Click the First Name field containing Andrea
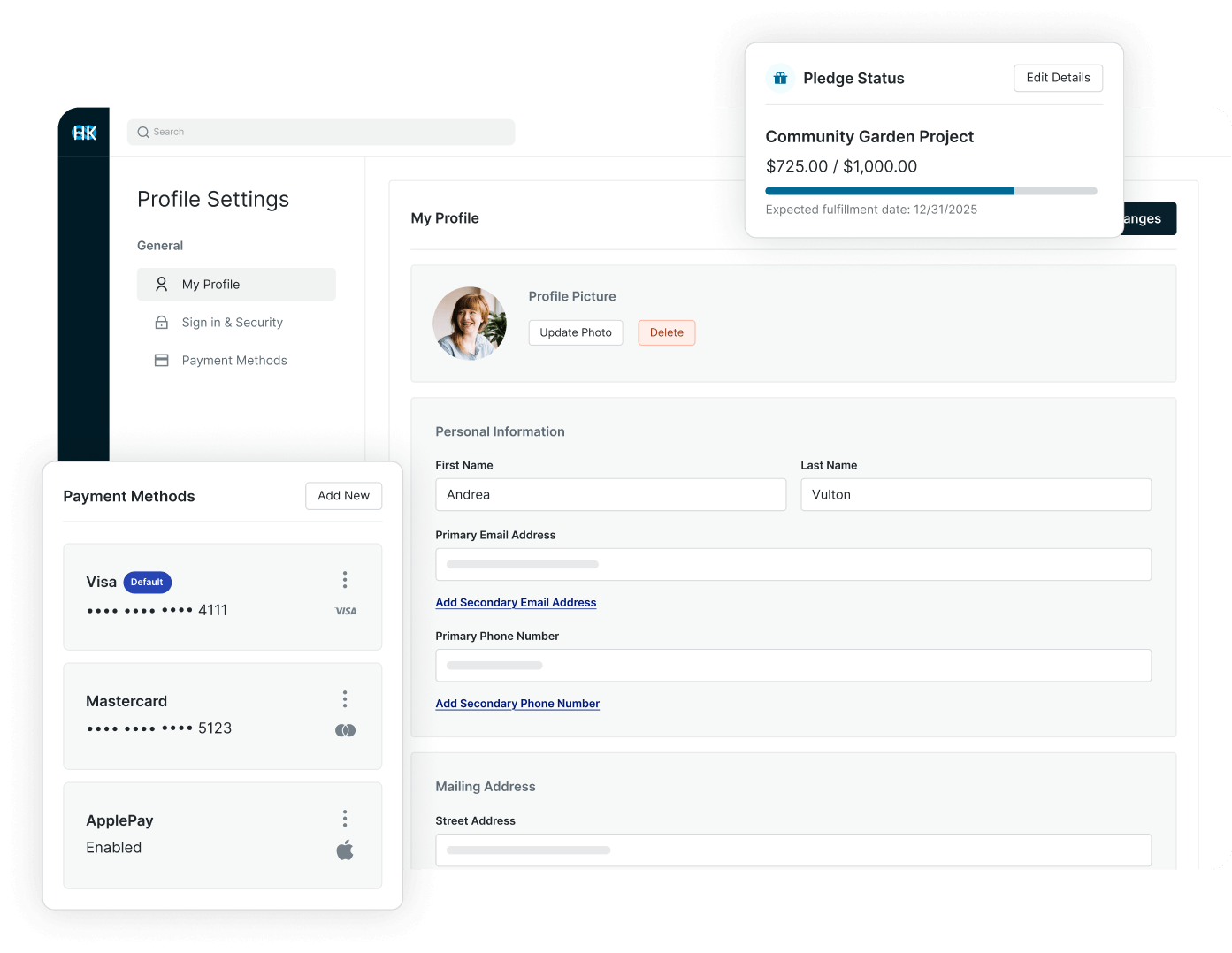The image size is (1232, 953). (610, 495)
